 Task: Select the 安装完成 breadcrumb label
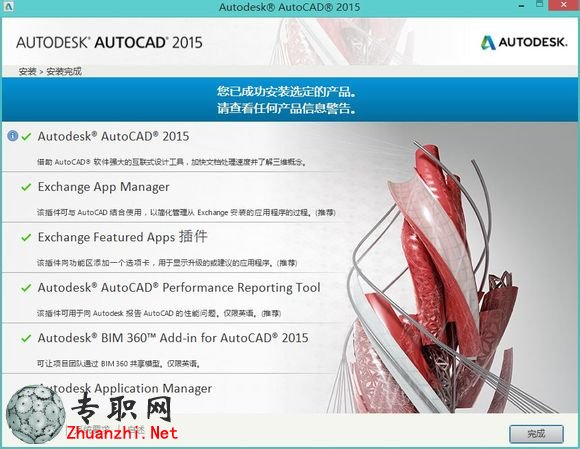(x=64, y=71)
